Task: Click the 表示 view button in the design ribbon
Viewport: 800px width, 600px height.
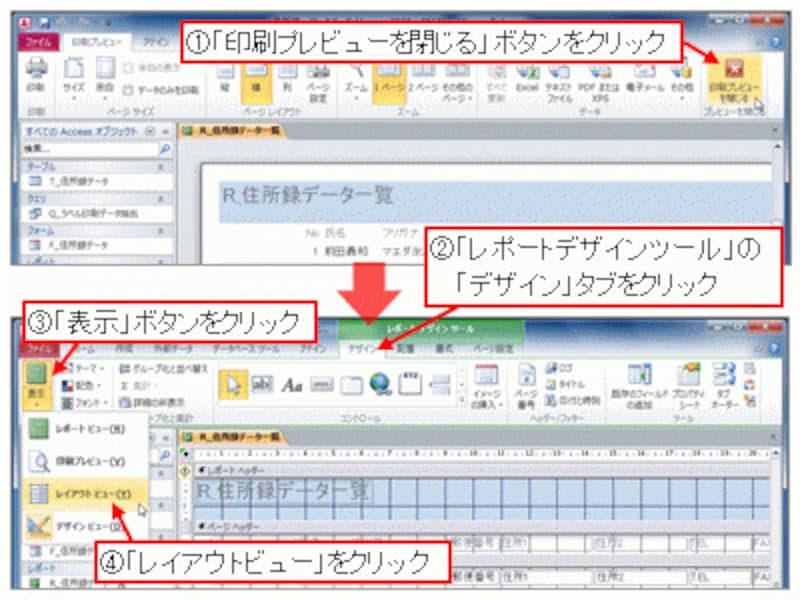Action: pyautogui.click(x=36, y=384)
